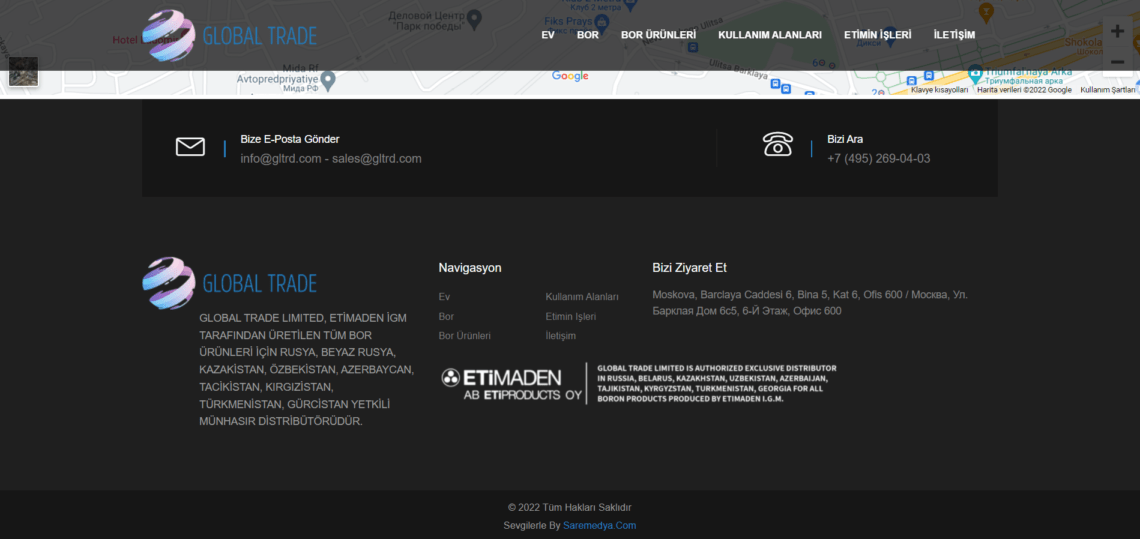Click the info@gltrd.com email address

tap(281, 159)
